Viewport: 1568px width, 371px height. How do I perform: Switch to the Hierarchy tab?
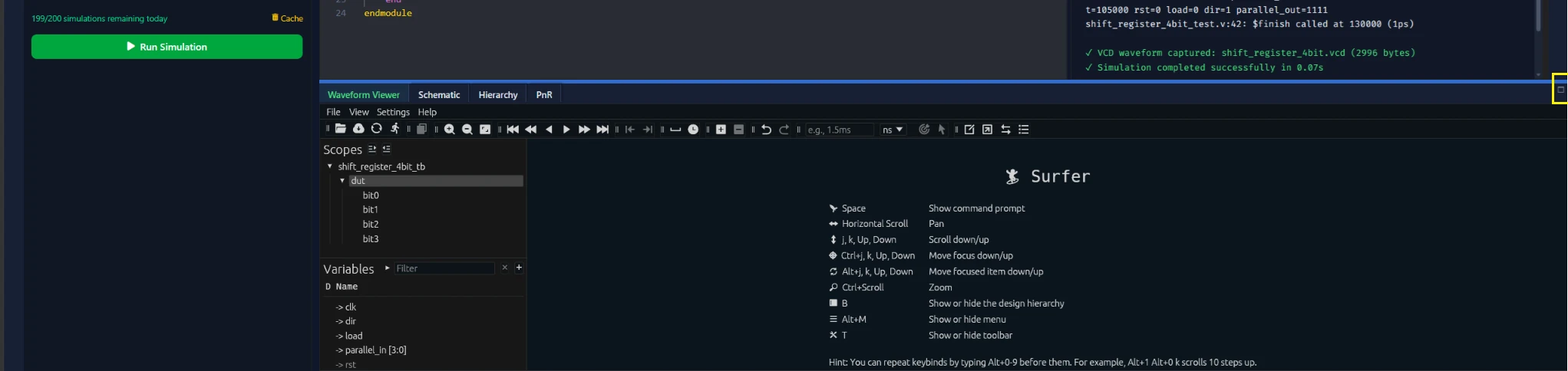[x=498, y=94]
